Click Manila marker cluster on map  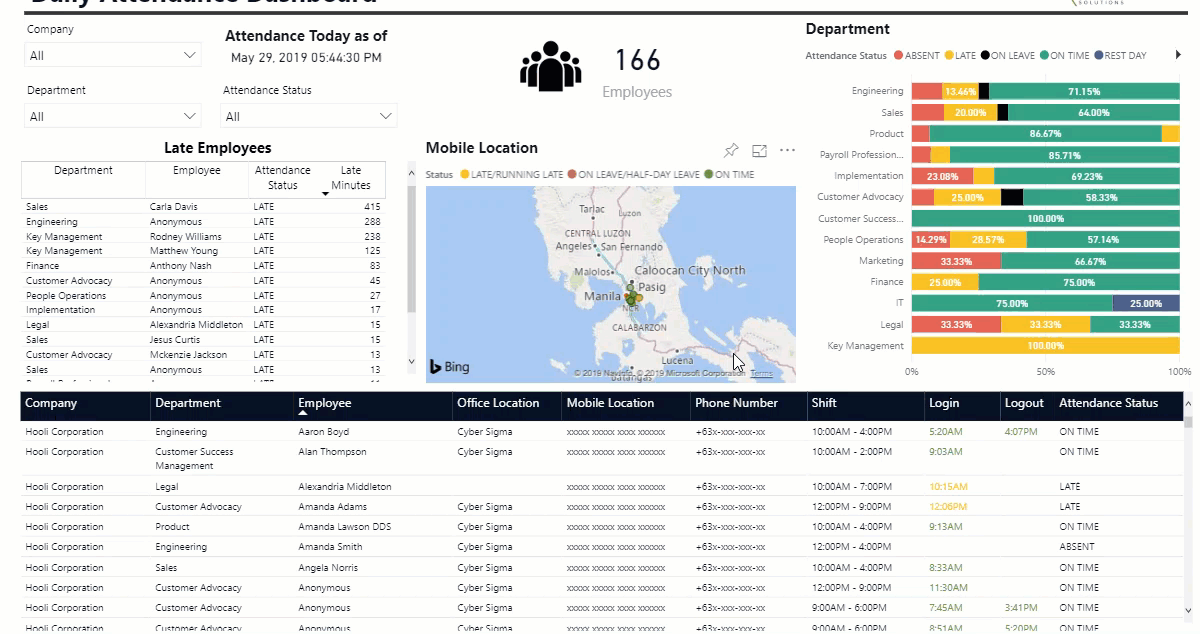coord(631,296)
